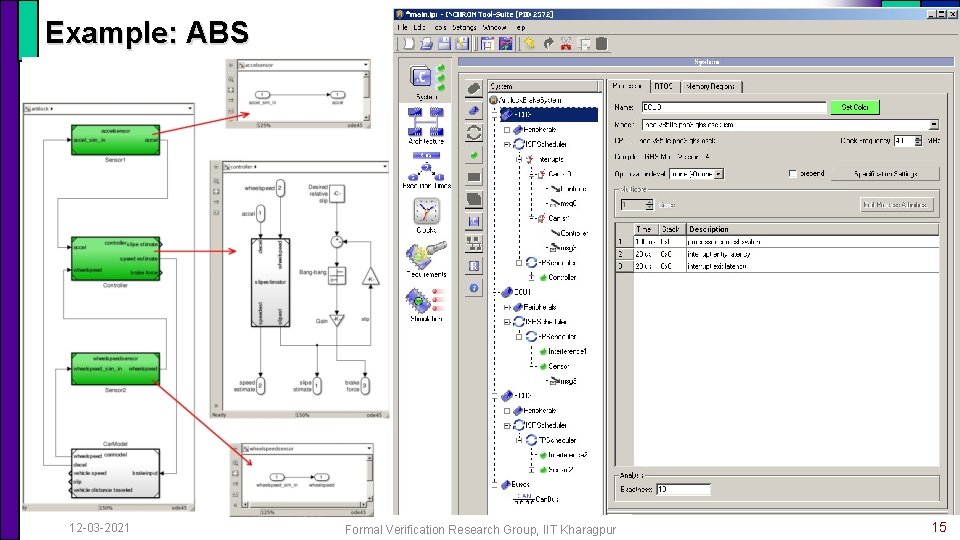
Task: Click vertical scrollbar of accelsensor window
Action: (x=366, y=96)
